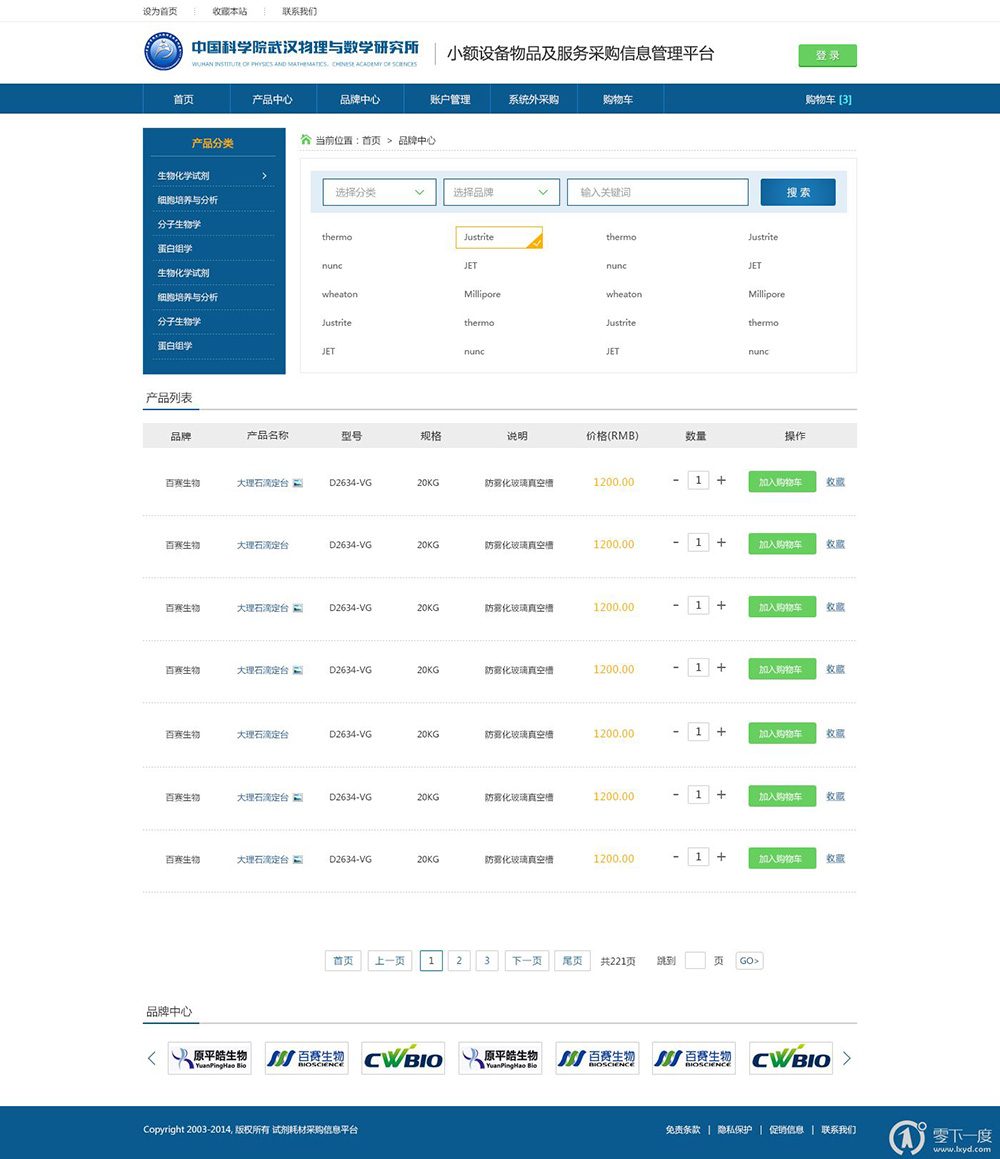Click the GO> pagination button
Image resolution: width=1000 pixels, height=1159 pixels.
tap(749, 960)
